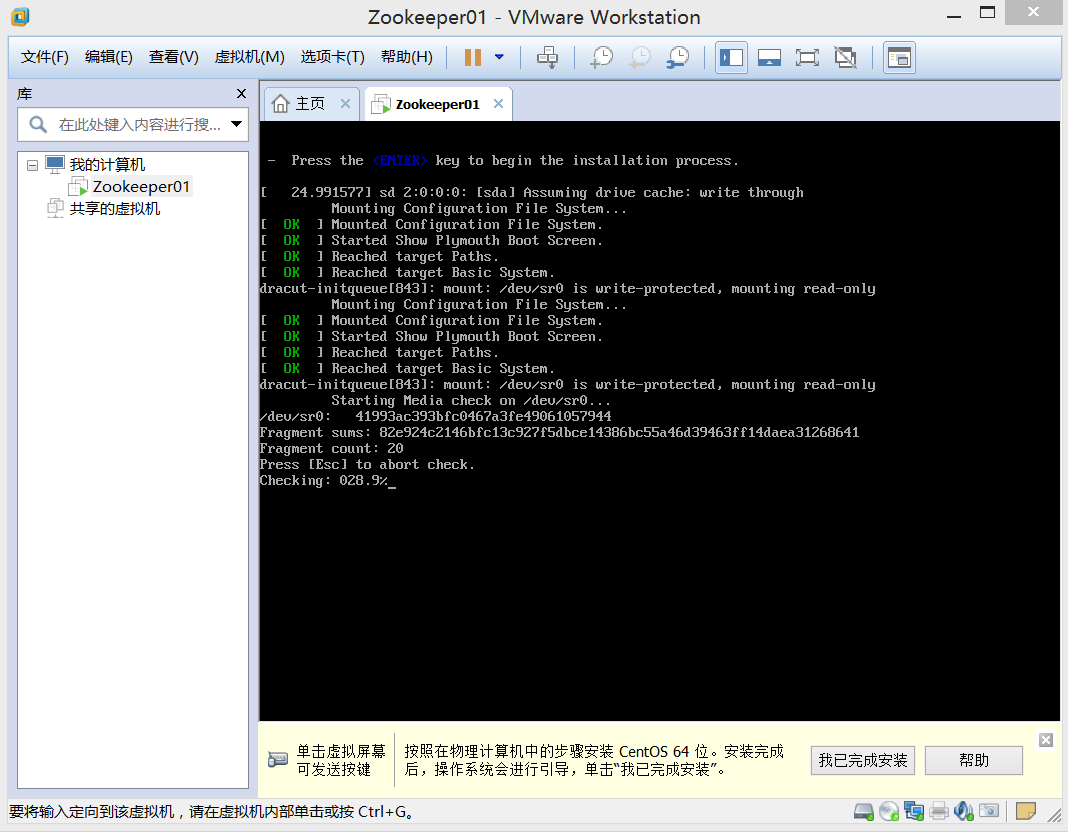1068x832 pixels.
Task: Click the home icon on 主页 tab
Action: pos(281,103)
